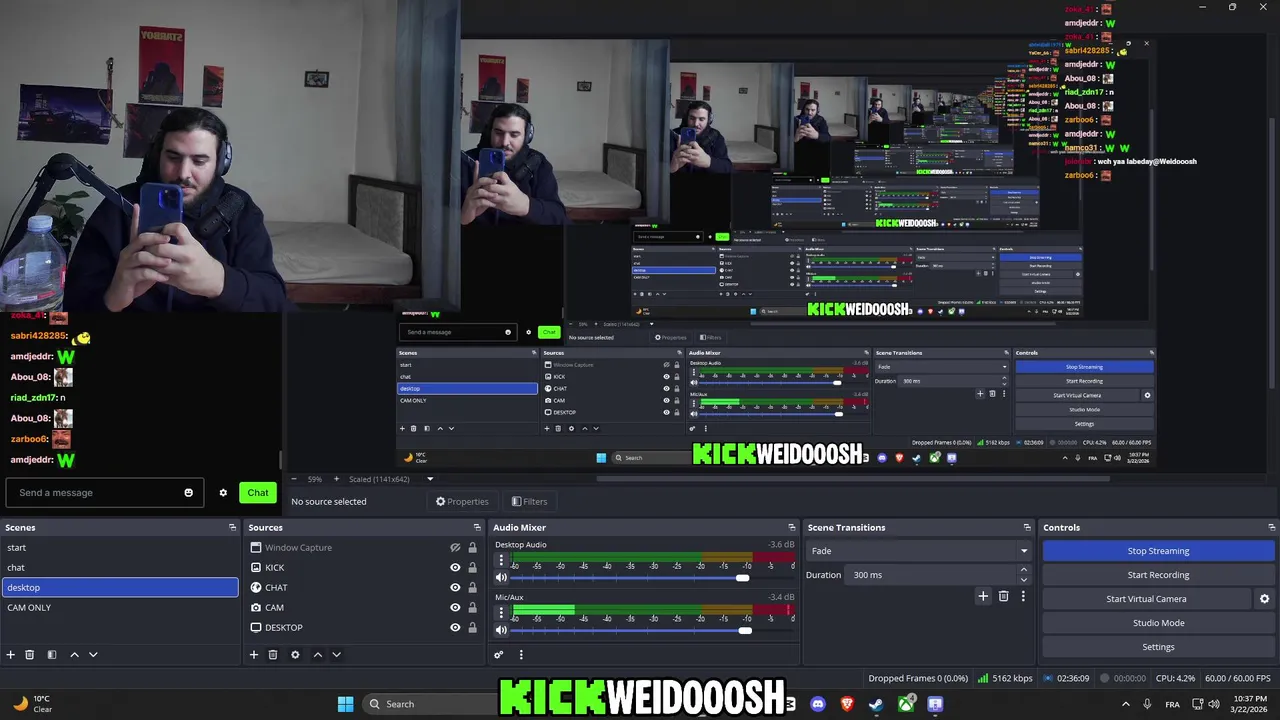Image resolution: width=1280 pixels, height=720 pixels.
Task: Mute Desktop Audio speaker icon
Action: (x=501, y=577)
